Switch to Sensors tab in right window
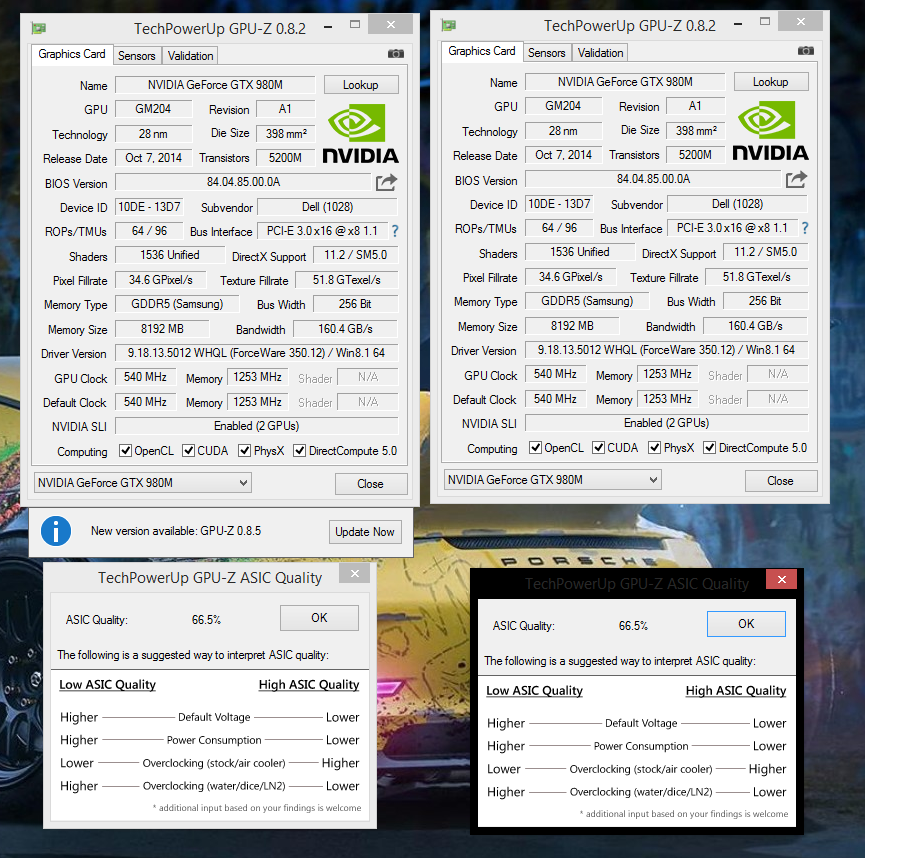 [546, 53]
